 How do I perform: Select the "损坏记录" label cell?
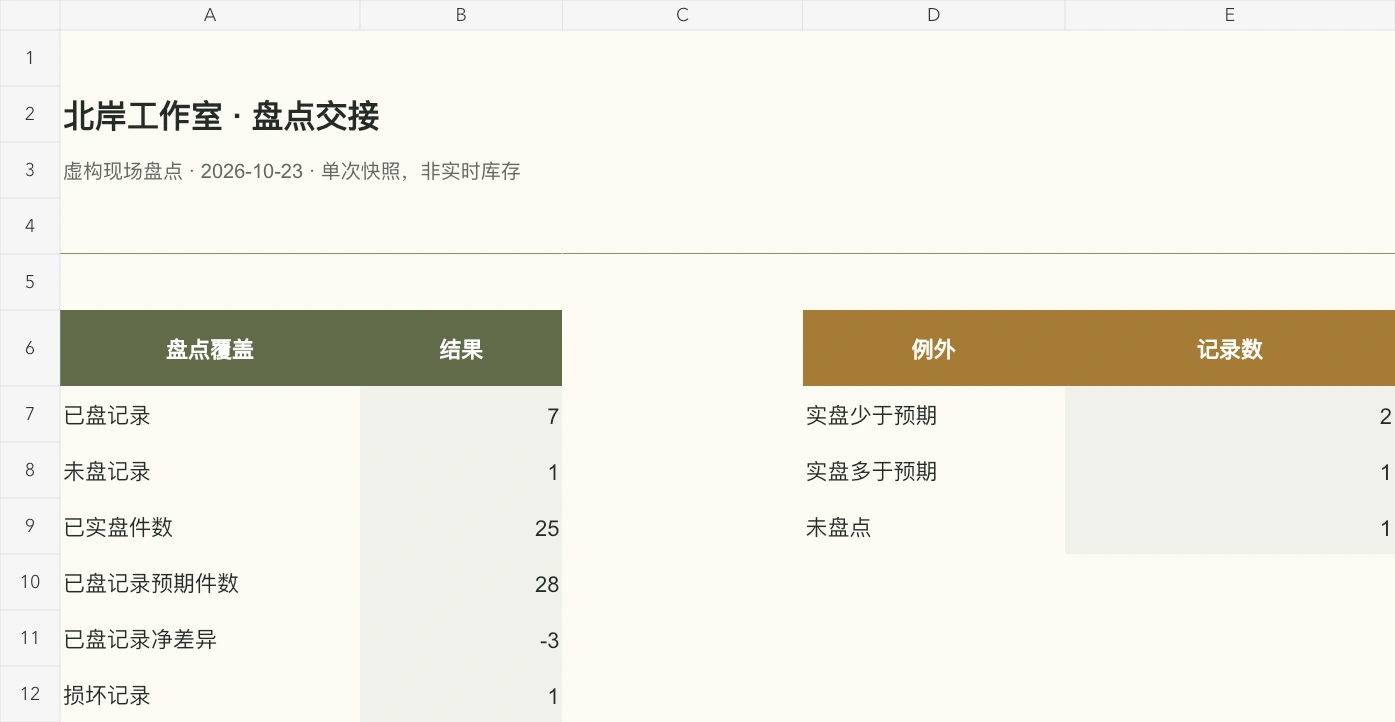tap(210, 694)
